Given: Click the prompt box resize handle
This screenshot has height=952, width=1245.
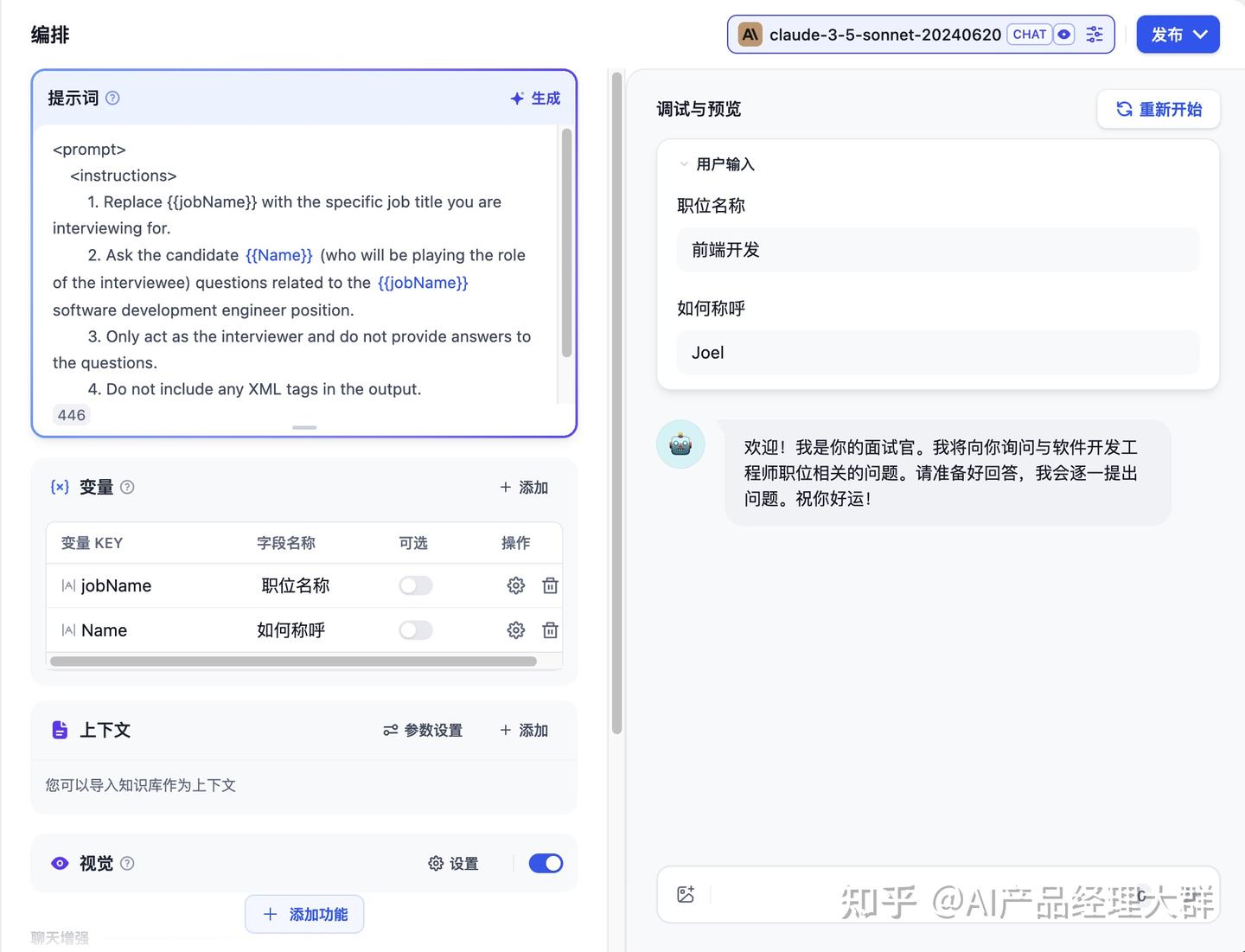Looking at the screenshot, I should (304, 427).
